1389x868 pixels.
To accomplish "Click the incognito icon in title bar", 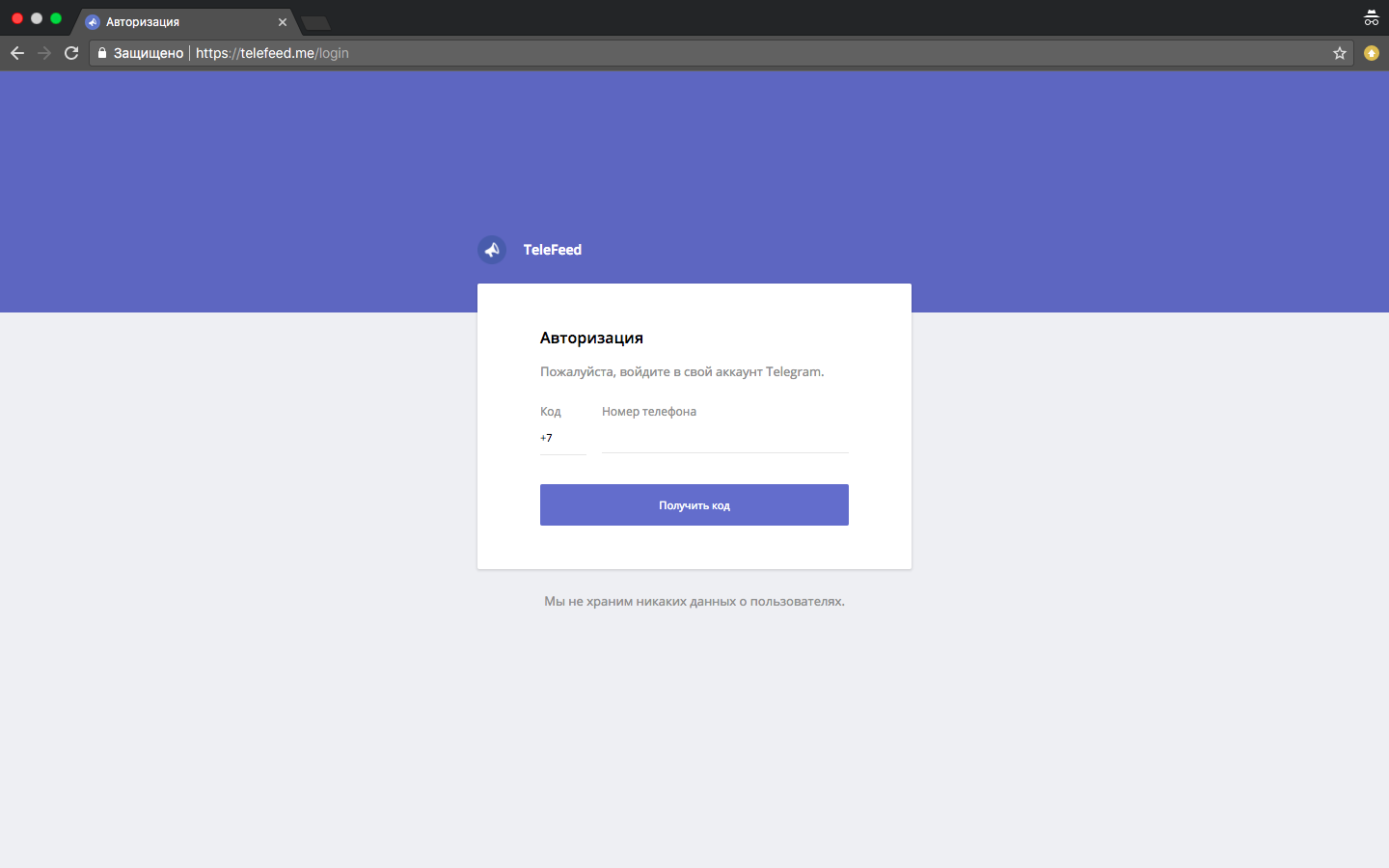I will click(x=1372, y=18).
